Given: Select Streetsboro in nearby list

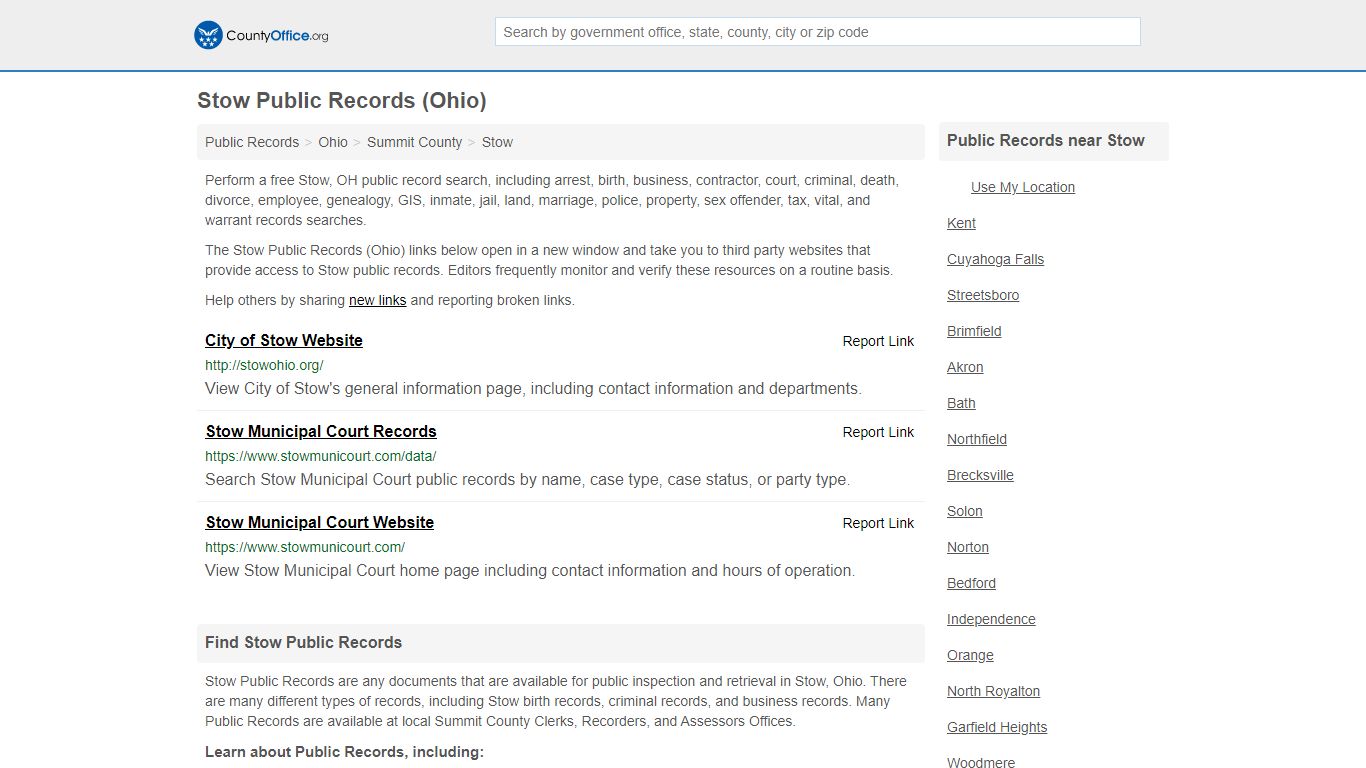Looking at the screenshot, I should pyautogui.click(x=983, y=295).
